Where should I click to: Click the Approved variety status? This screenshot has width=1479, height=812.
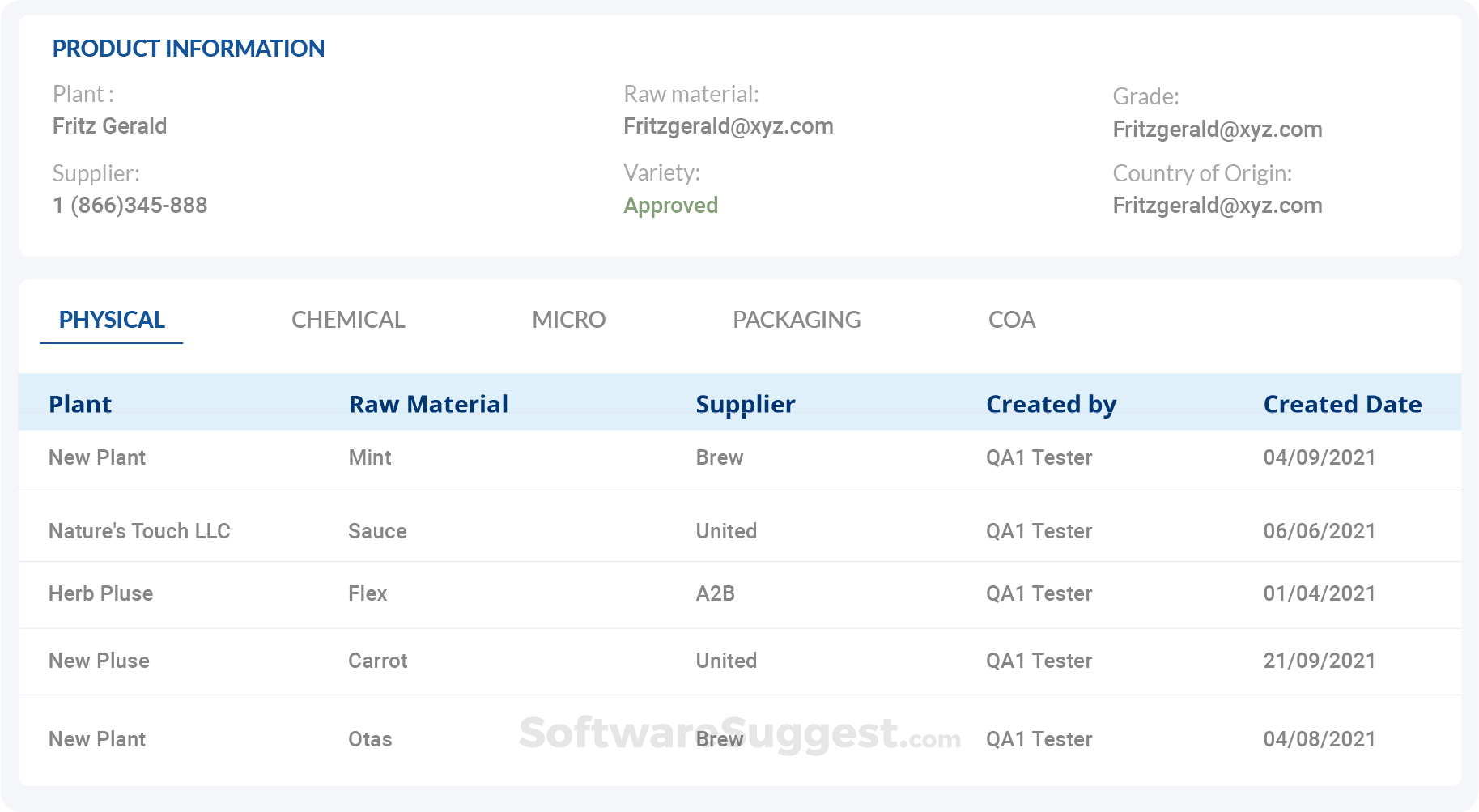pyautogui.click(x=670, y=206)
